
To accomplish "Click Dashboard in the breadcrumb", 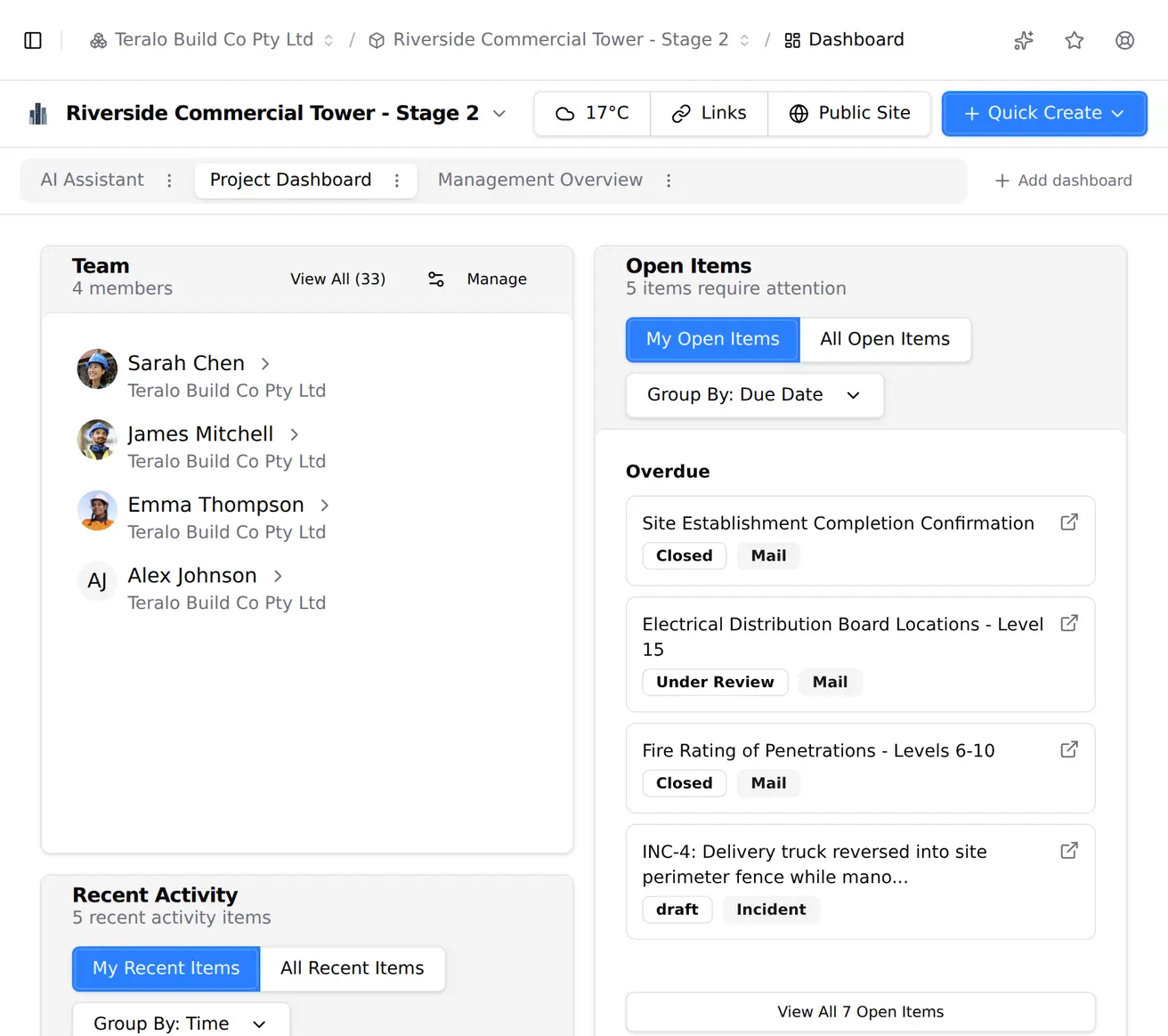I will (x=856, y=40).
